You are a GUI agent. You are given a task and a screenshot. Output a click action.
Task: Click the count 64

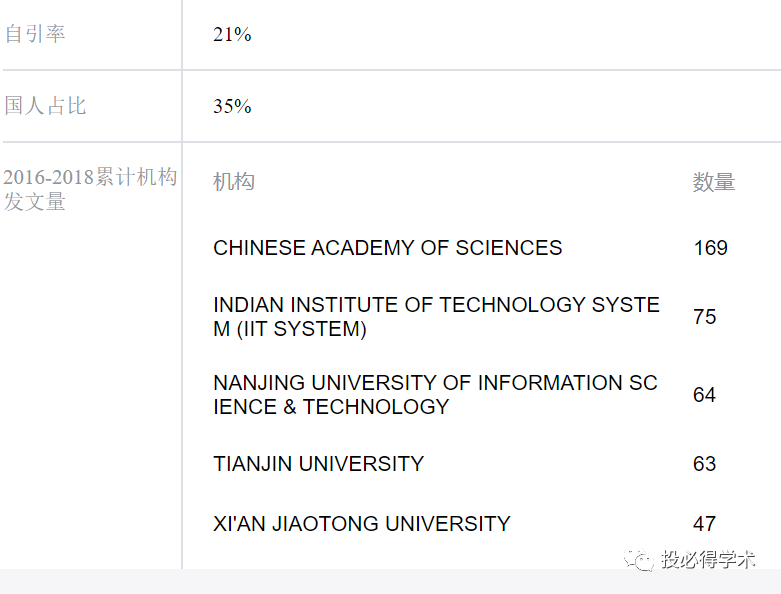[704, 395]
